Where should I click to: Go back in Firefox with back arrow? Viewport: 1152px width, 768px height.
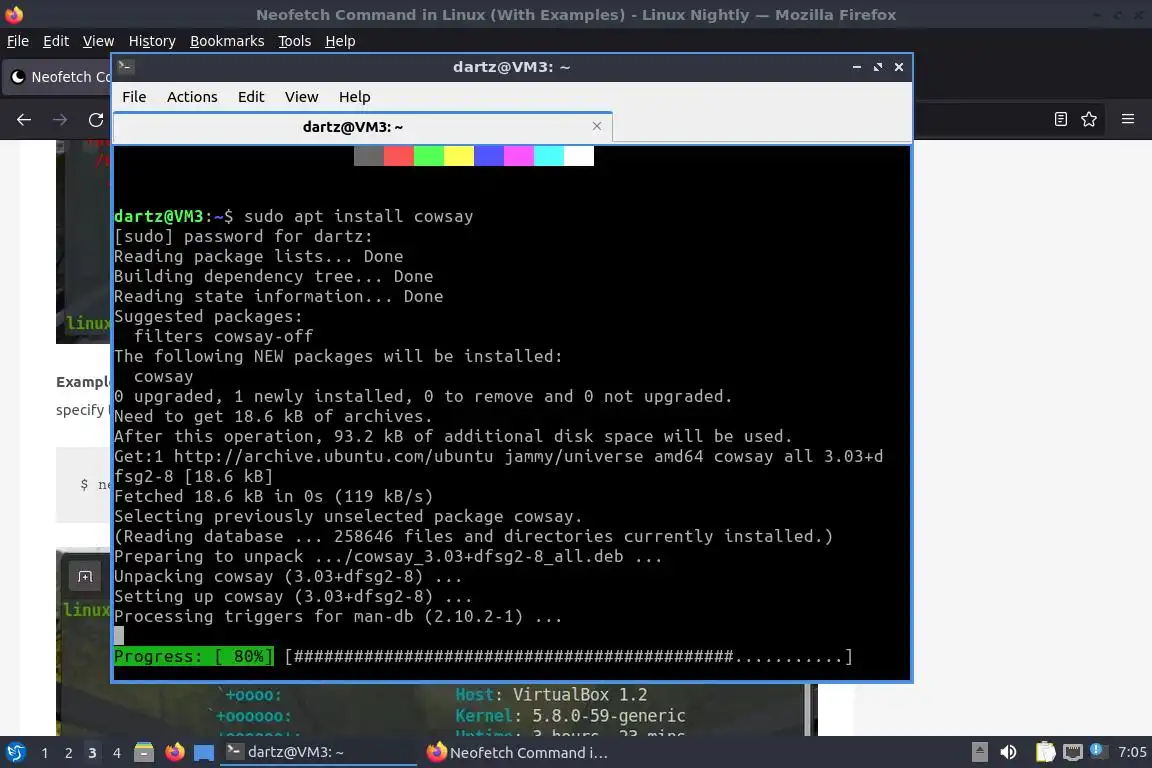[x=24, y=119]
